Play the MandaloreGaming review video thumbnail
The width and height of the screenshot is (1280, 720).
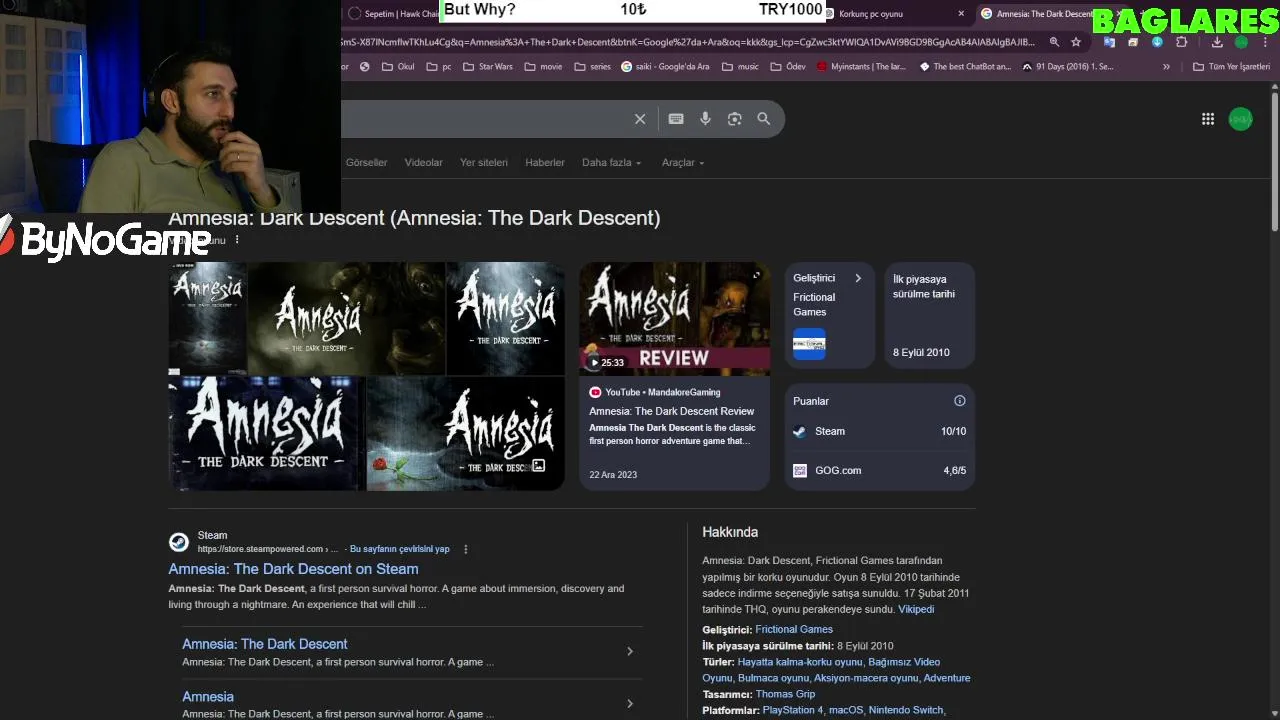click(x=675, y=319)
